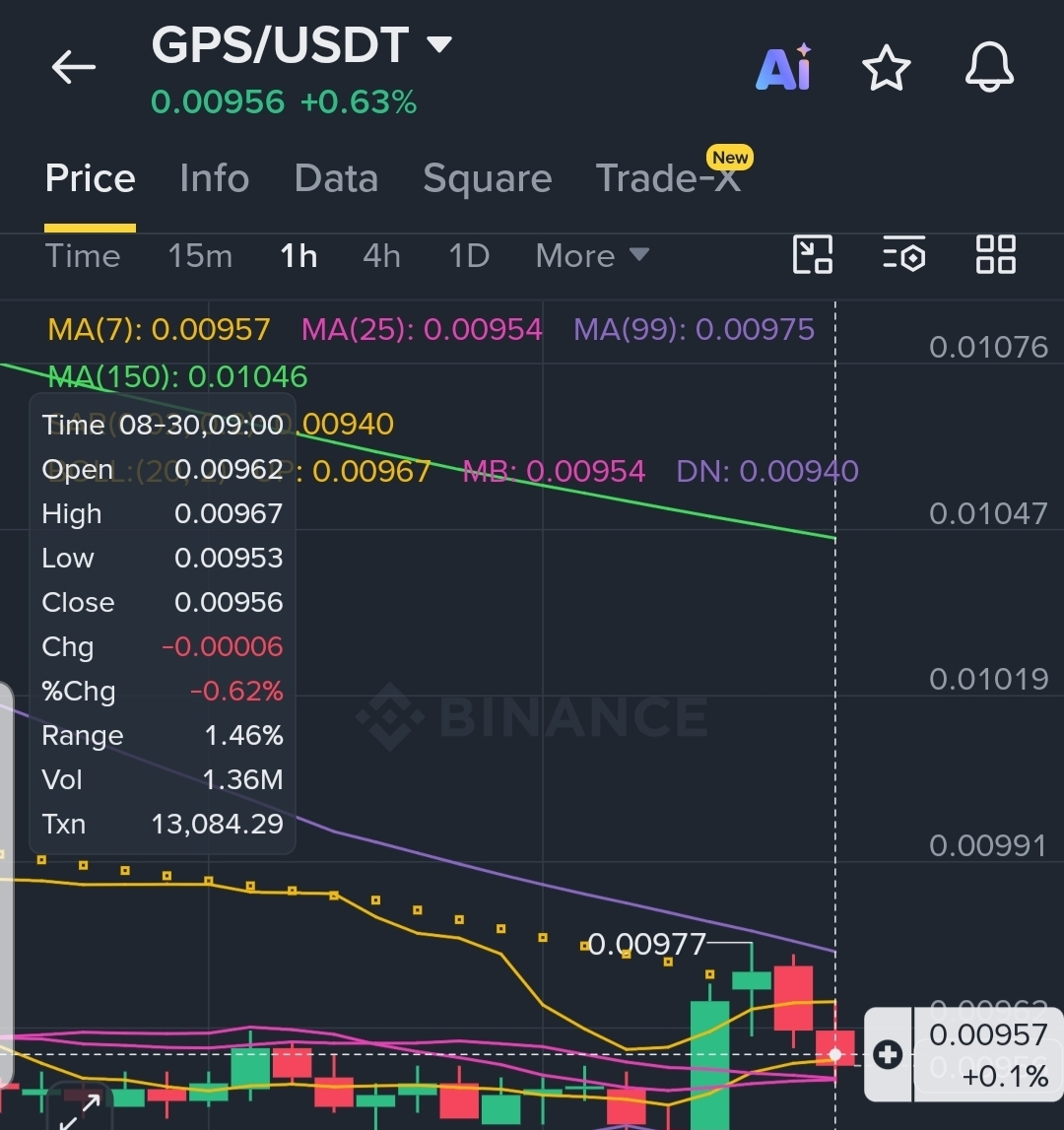This screenshot has width=1064, height=1130.
Task: Tap MA(25): 0.00954 indicator label
Action: pos(421,329)
